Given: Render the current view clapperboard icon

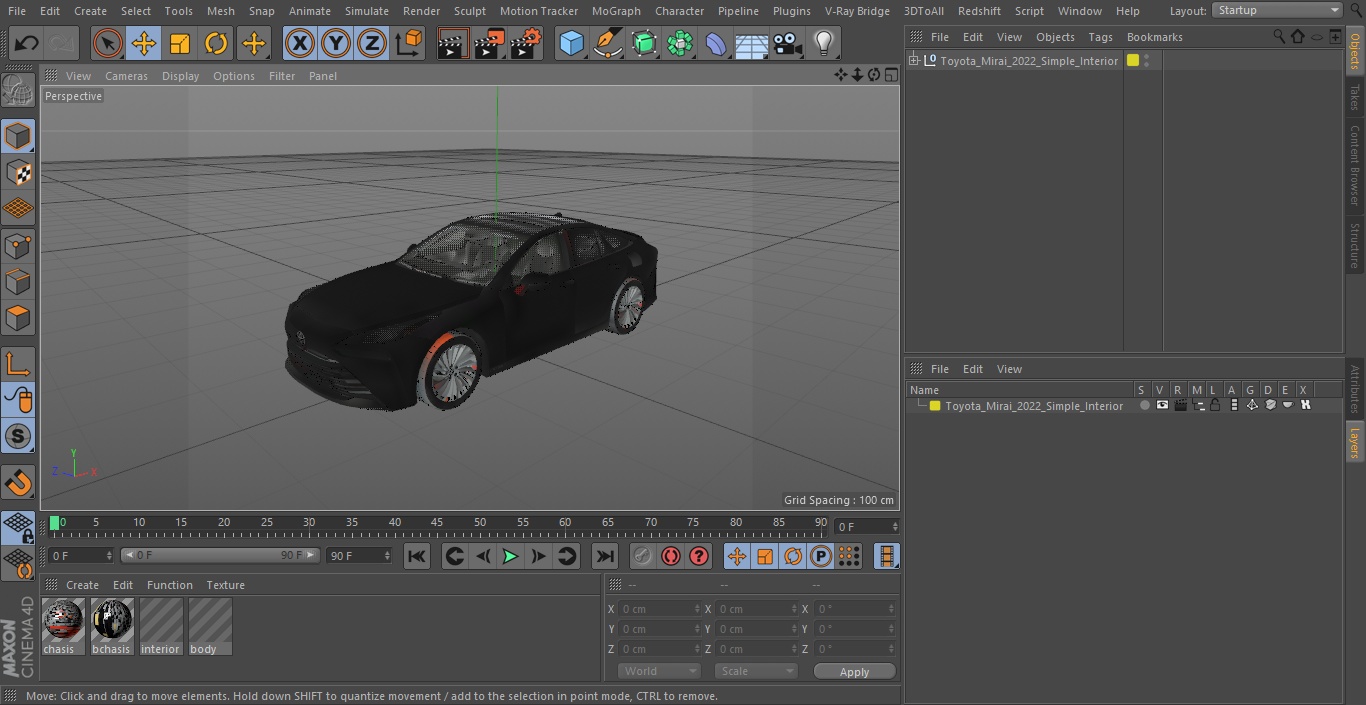Looking at the screenshot, I should [x=453, y=43].
